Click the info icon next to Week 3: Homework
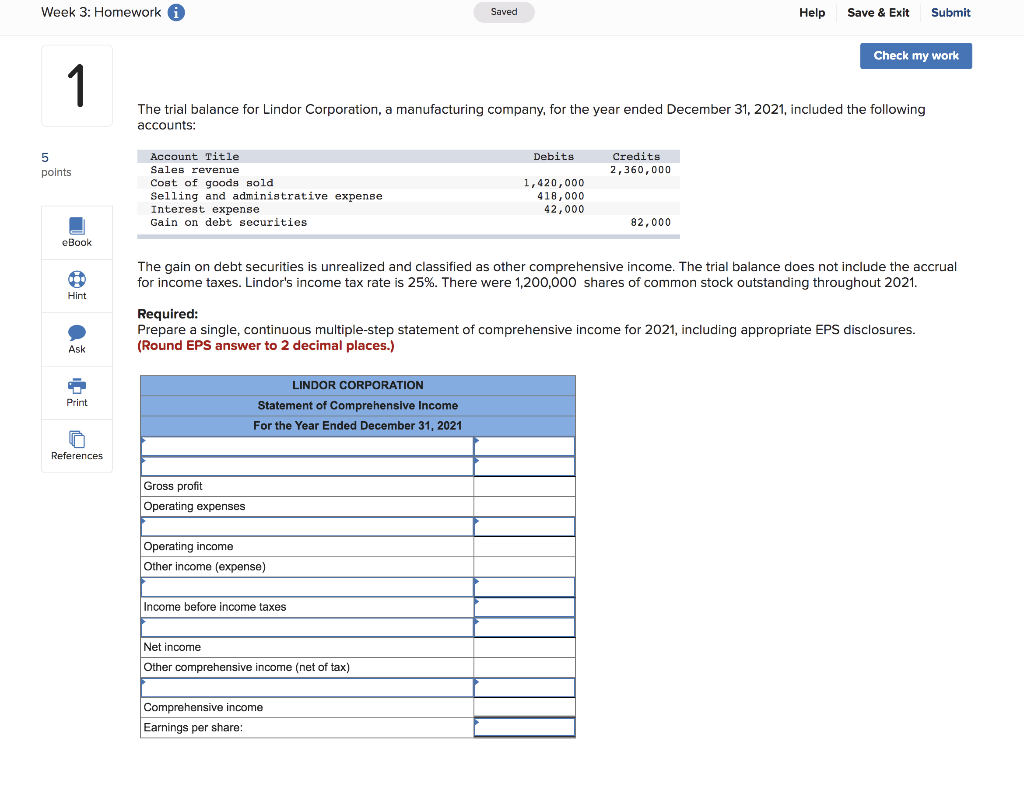Screen dimensions: 1024x811 (175, 12)
